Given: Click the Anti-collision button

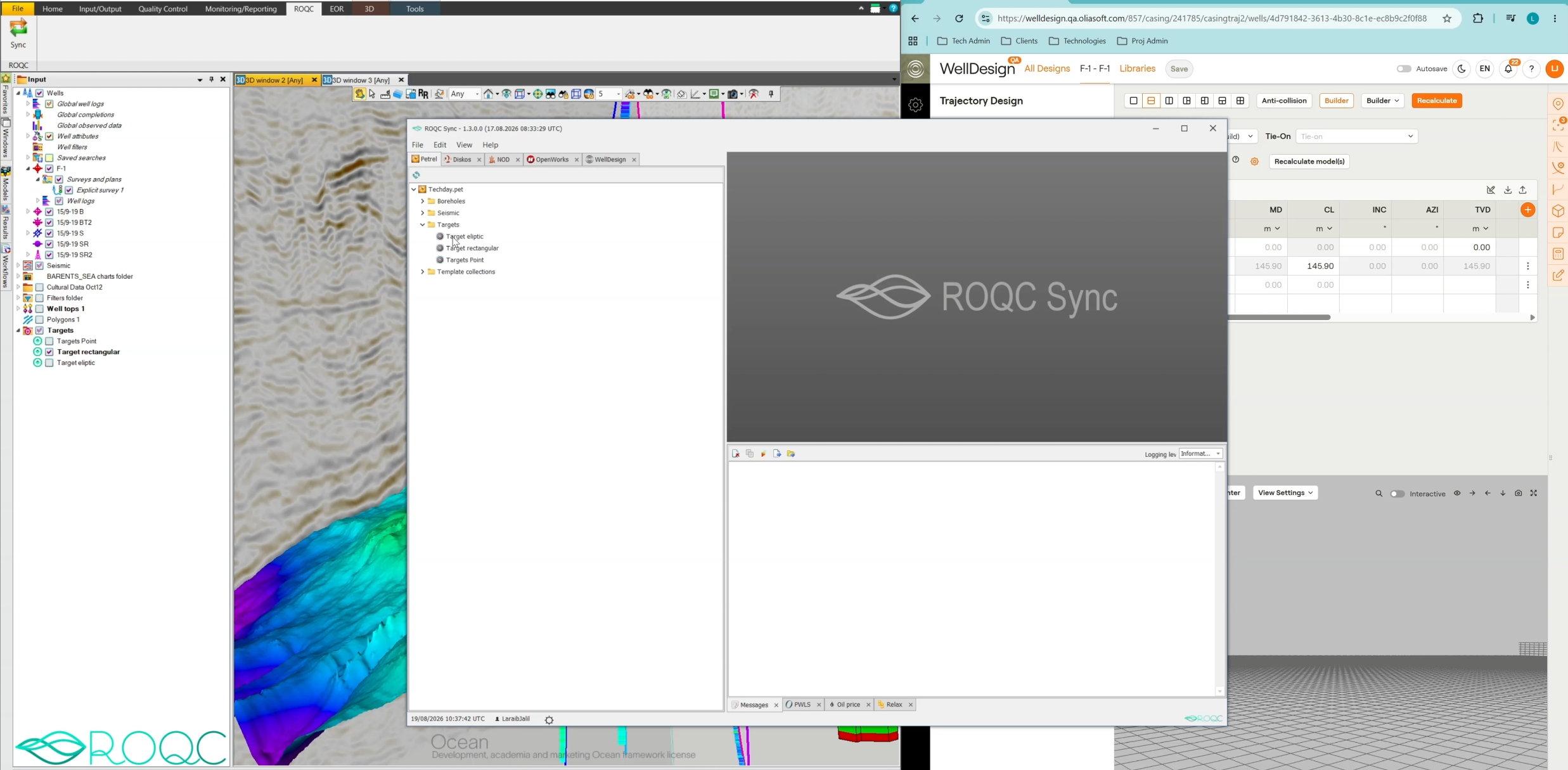Looking at the screenshot, I should pos(1284,101).
